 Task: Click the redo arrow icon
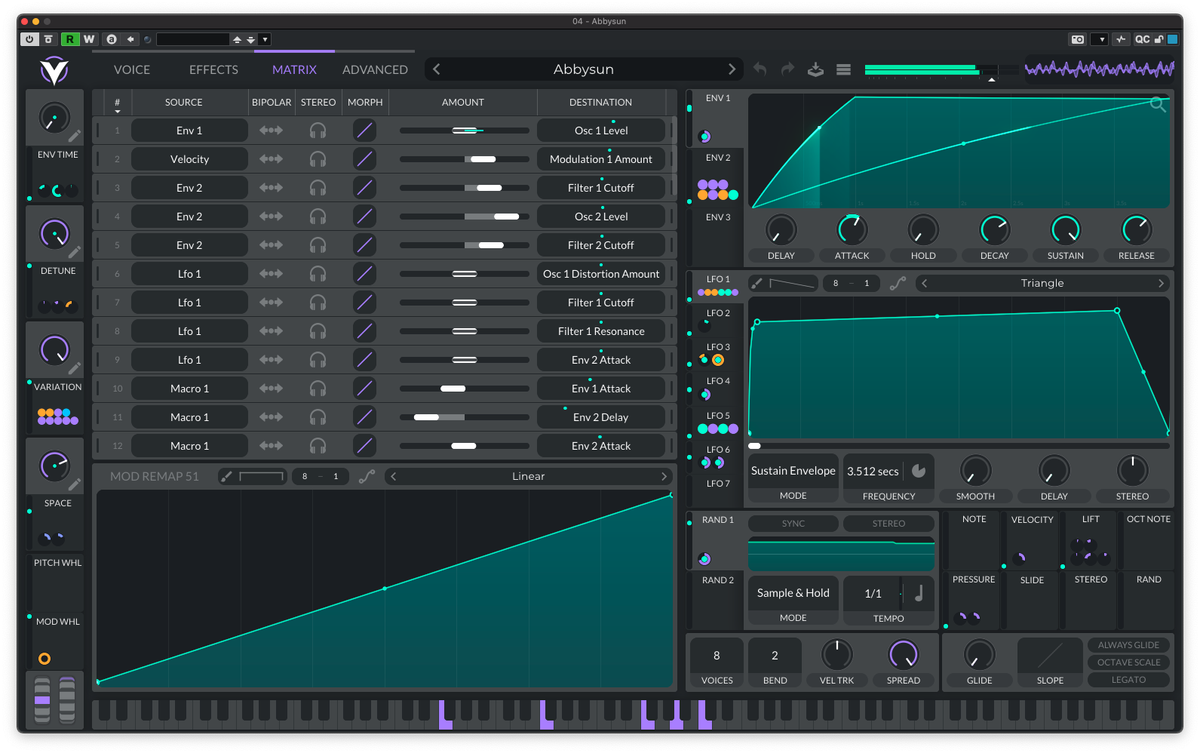[x=787, y=69]
